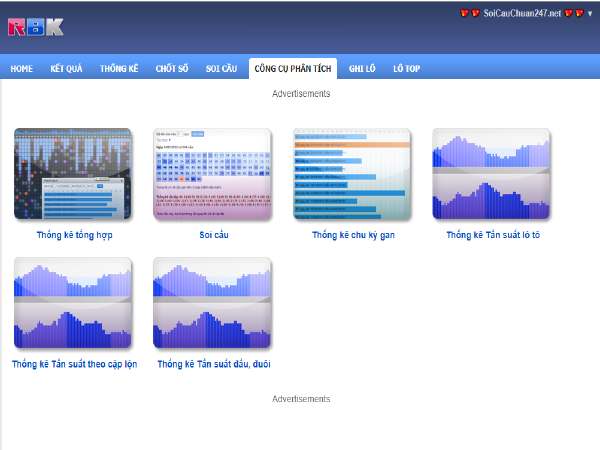Open the Tần suất đầu, đuôi thumbnail
Screen dimensions: 600x450
212,303
